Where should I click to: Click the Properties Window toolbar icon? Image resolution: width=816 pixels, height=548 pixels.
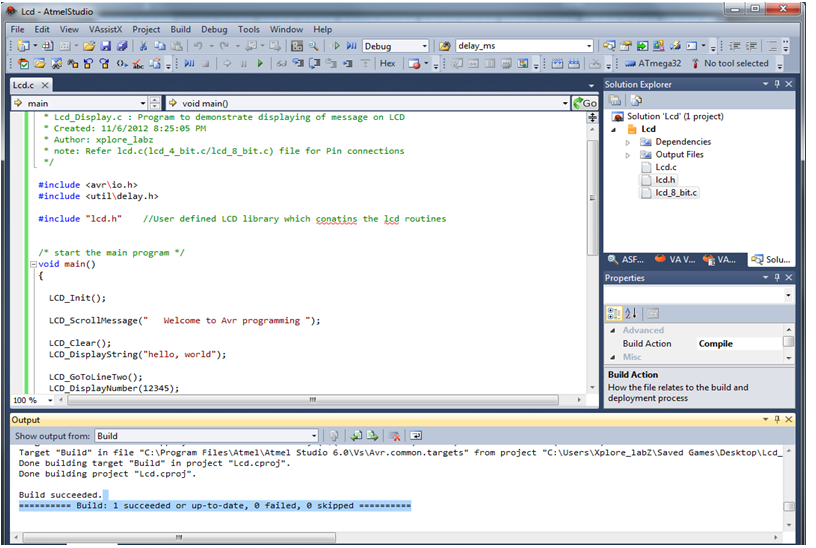pos(626,46)
